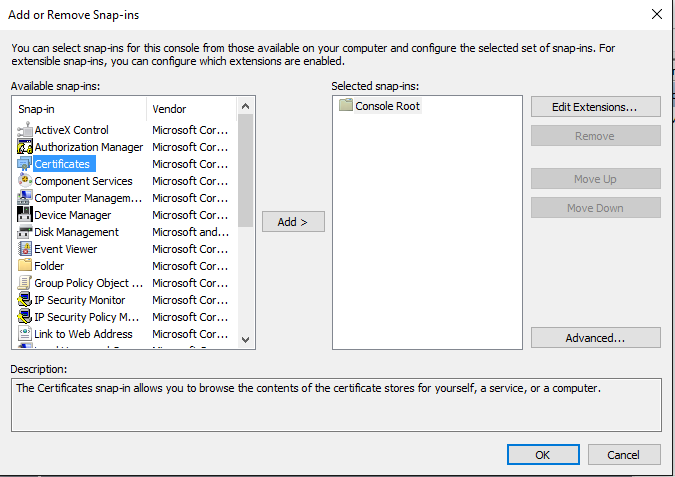Choose the Component Services icon

pyautogui.click(x=25, y=181)
